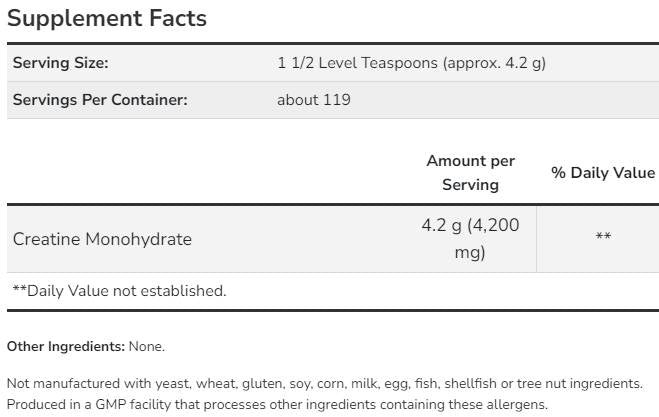
Task: Click the 'about 119' servings value
Action: [314, 100]
